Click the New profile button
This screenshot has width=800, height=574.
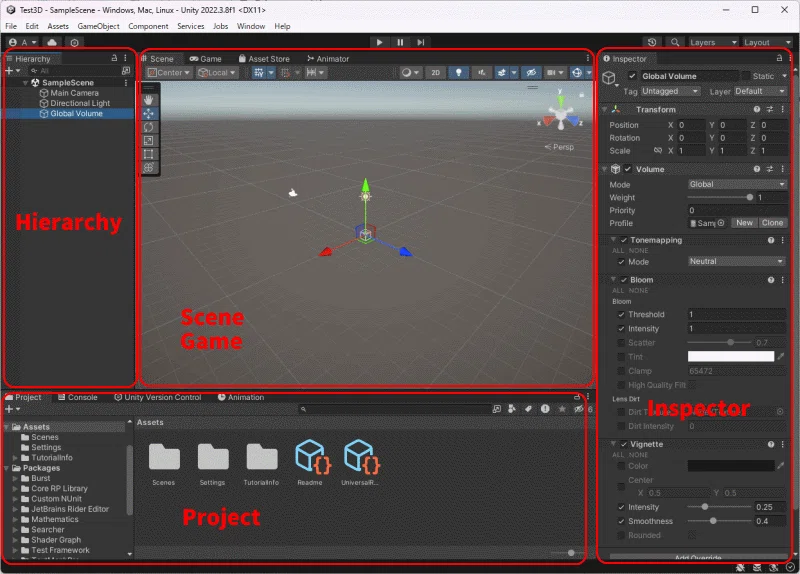point(744,223)
